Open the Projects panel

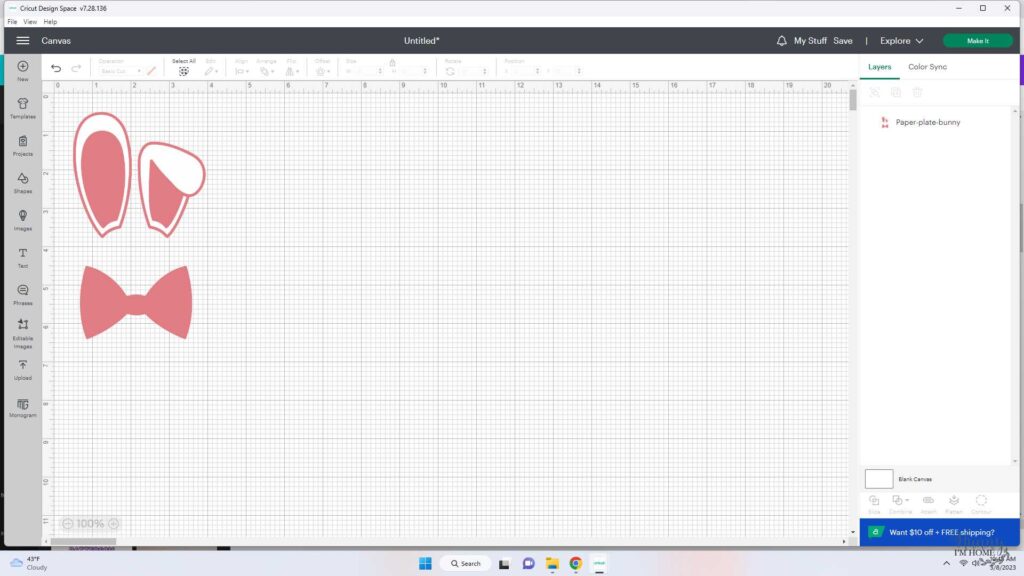[x=23, y=145]
